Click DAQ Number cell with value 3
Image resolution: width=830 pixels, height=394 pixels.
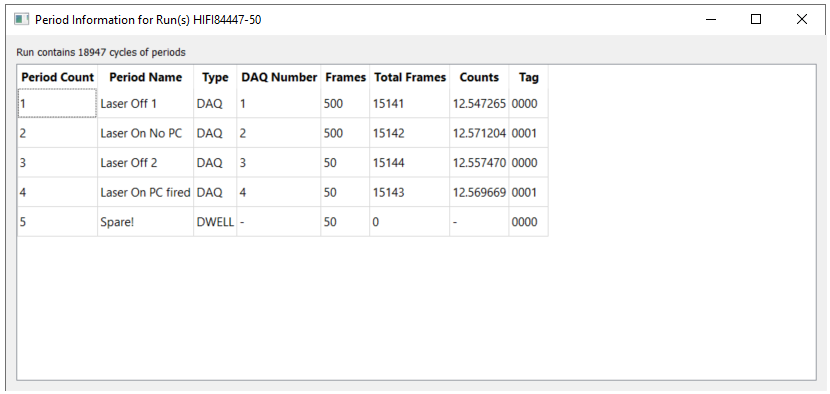[x=279, y=163]
